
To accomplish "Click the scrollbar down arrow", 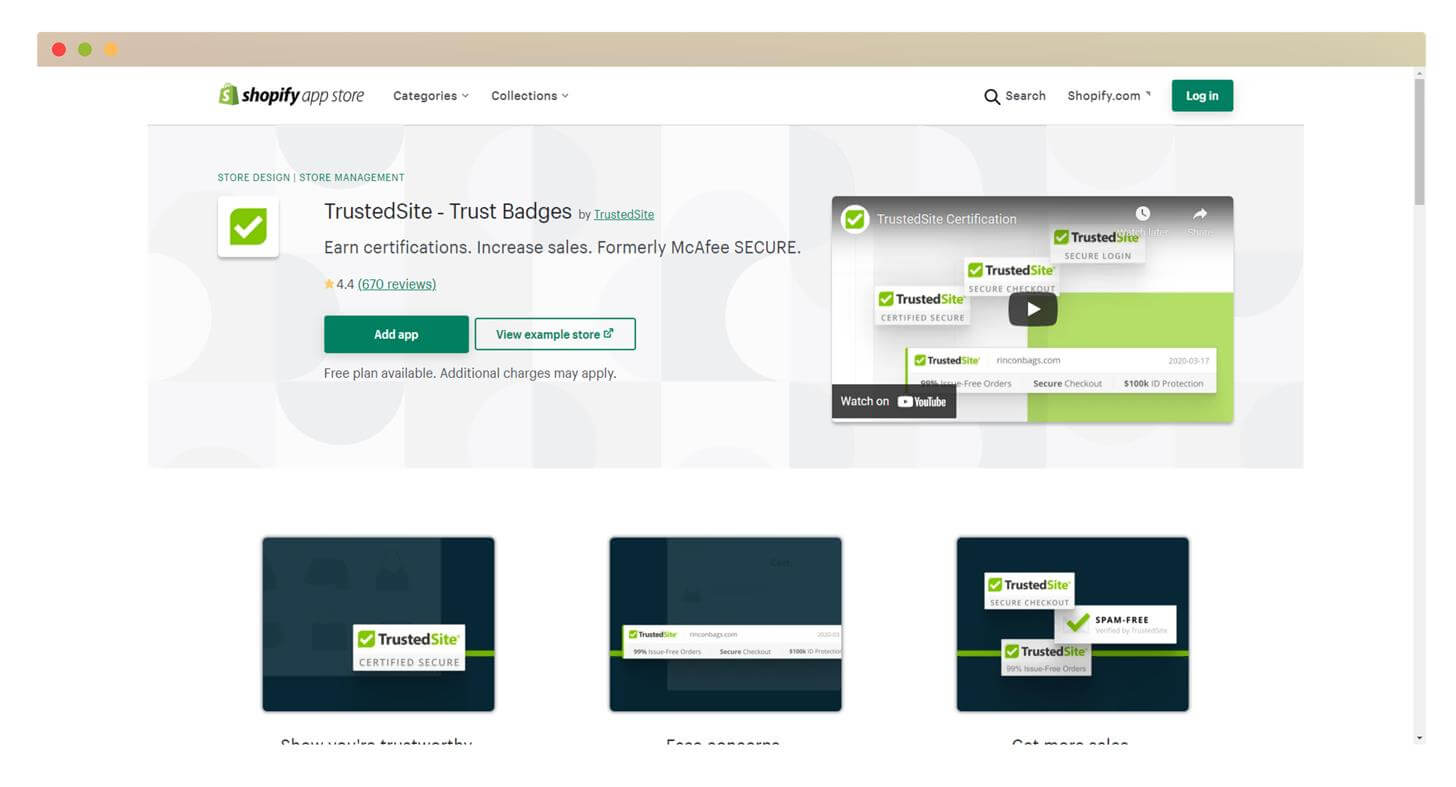I will tap(1419, 737).
